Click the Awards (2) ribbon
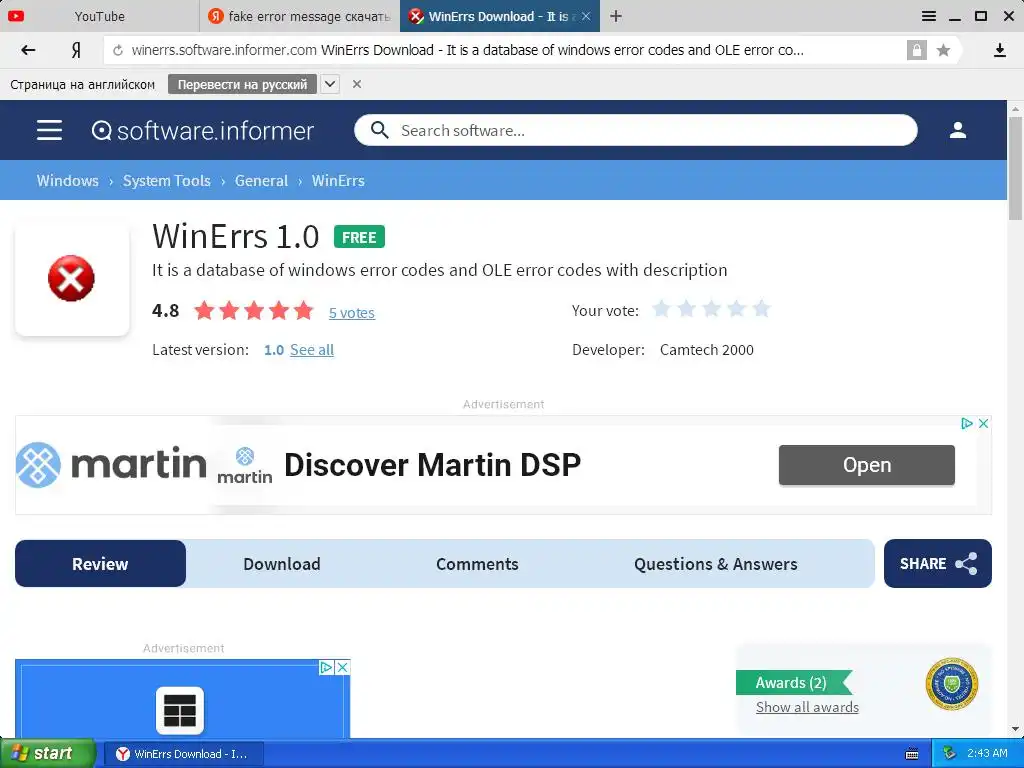The width and height of the screenshot is (1024, 768). (793, 682)
